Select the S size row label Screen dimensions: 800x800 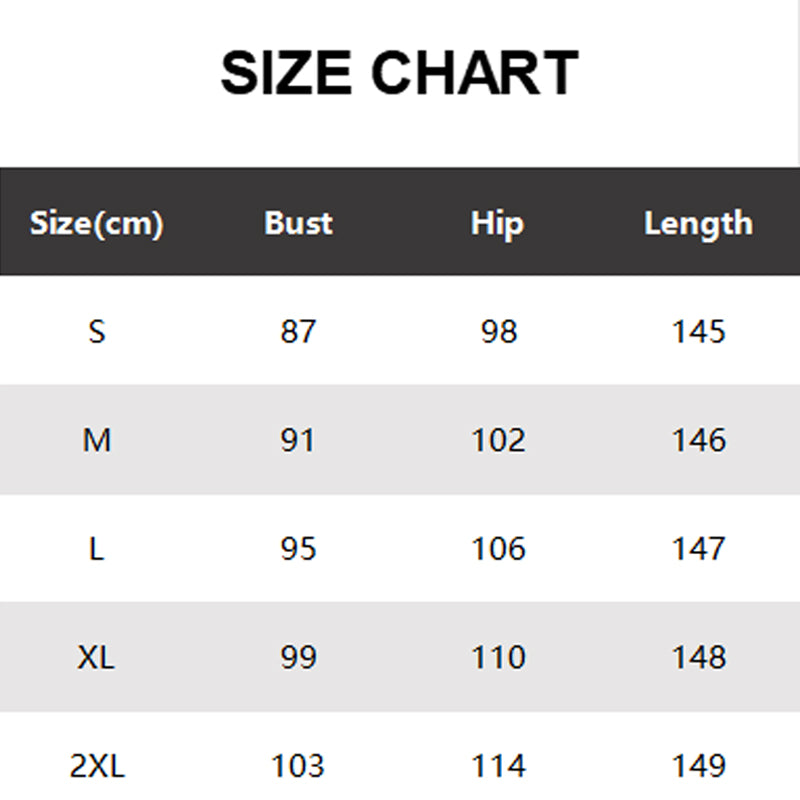[96, 331]
